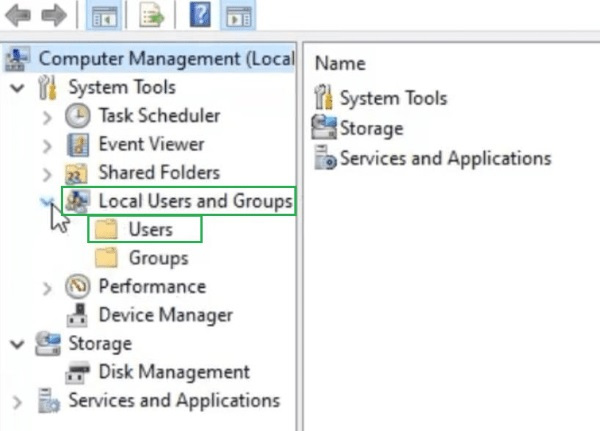Toggle the Show/Hide Console Tree button

coord(106,16)
